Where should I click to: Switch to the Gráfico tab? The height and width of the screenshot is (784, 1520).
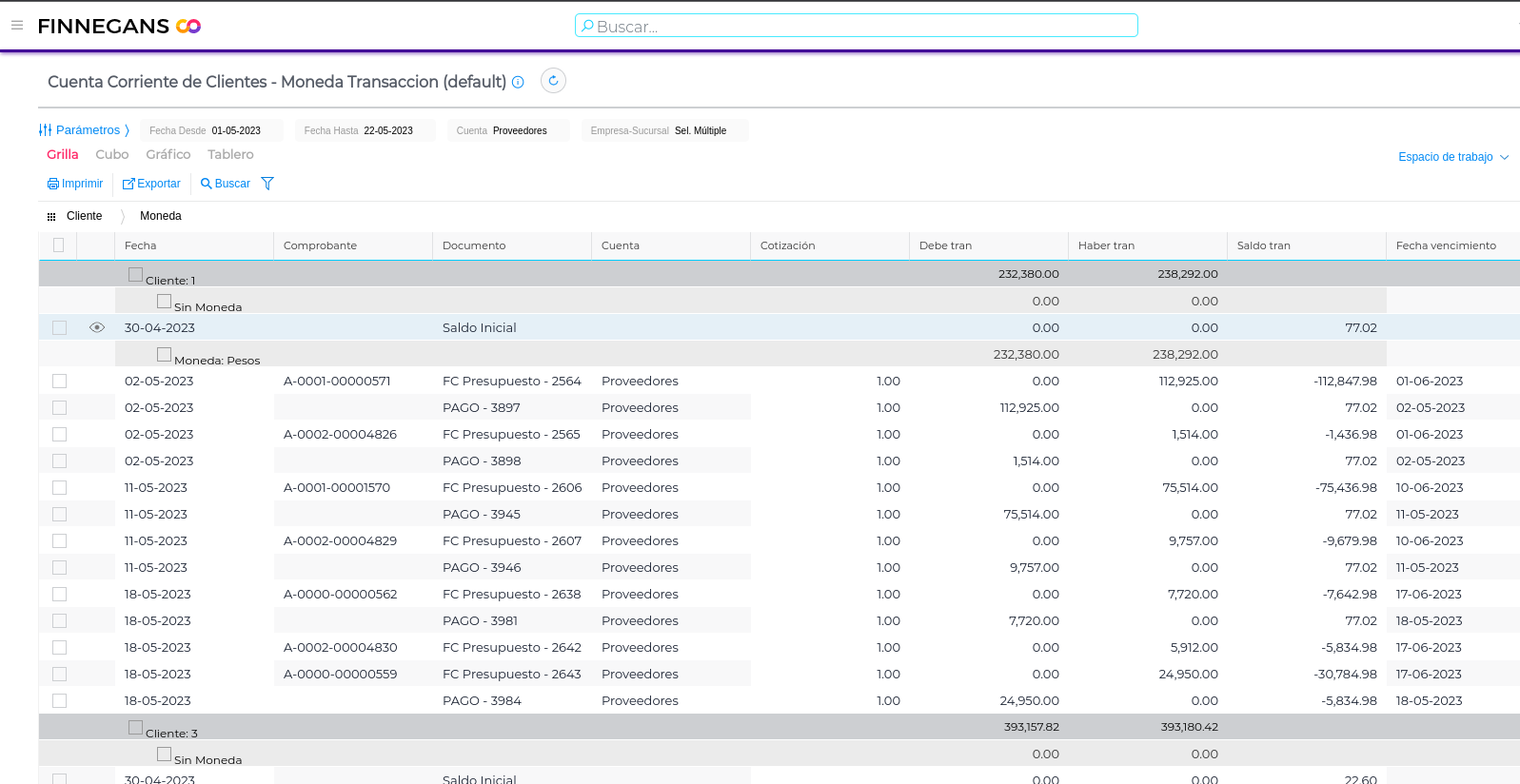click(x=168, y=154)
